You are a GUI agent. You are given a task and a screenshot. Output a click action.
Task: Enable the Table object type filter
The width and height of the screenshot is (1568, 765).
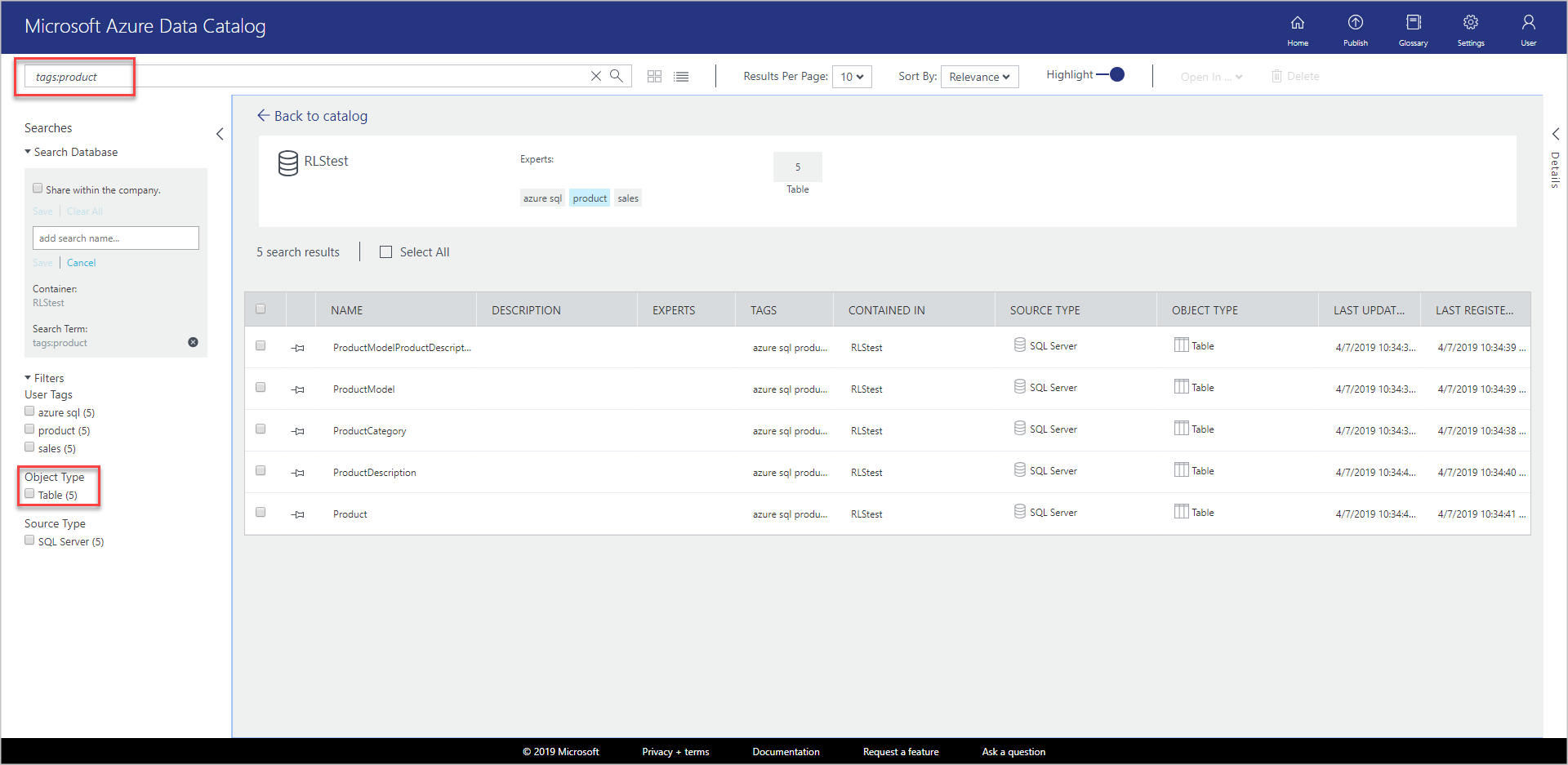pos(29,494)
